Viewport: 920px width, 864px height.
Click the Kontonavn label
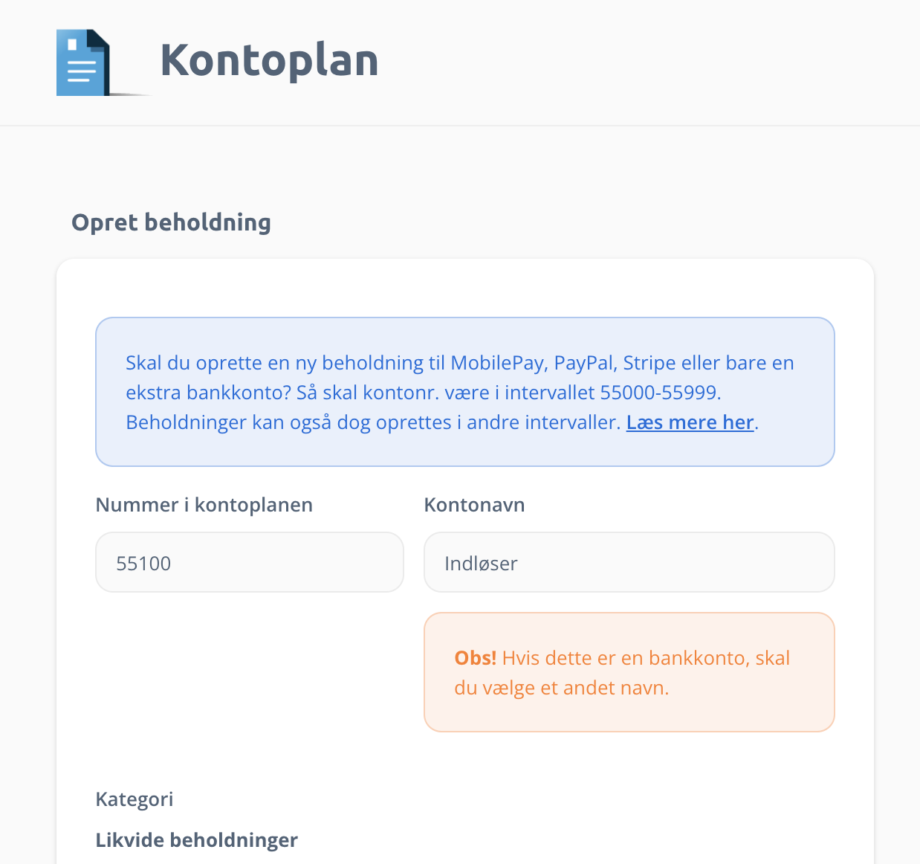click(x=474, y=505)
